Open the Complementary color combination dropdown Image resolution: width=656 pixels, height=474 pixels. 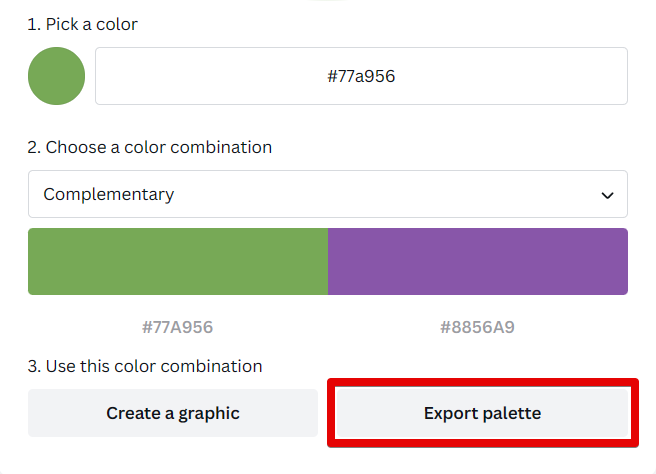(x=327, y=194)
